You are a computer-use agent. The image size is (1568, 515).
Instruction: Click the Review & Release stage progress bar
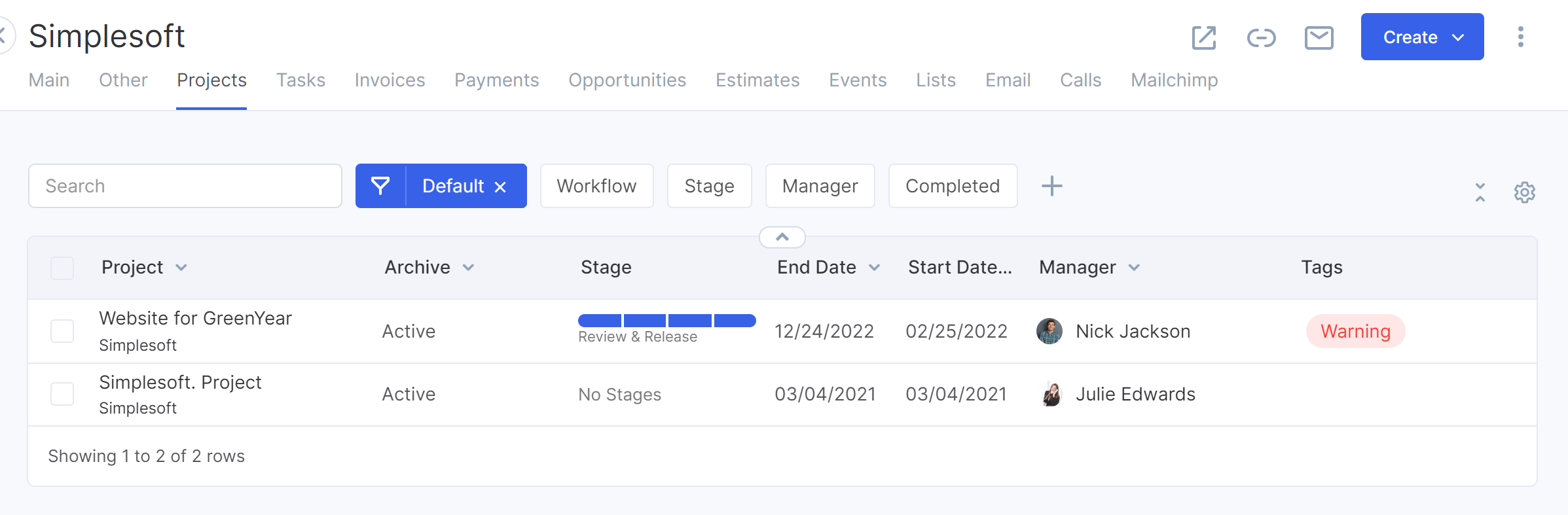tap(666, 321)
